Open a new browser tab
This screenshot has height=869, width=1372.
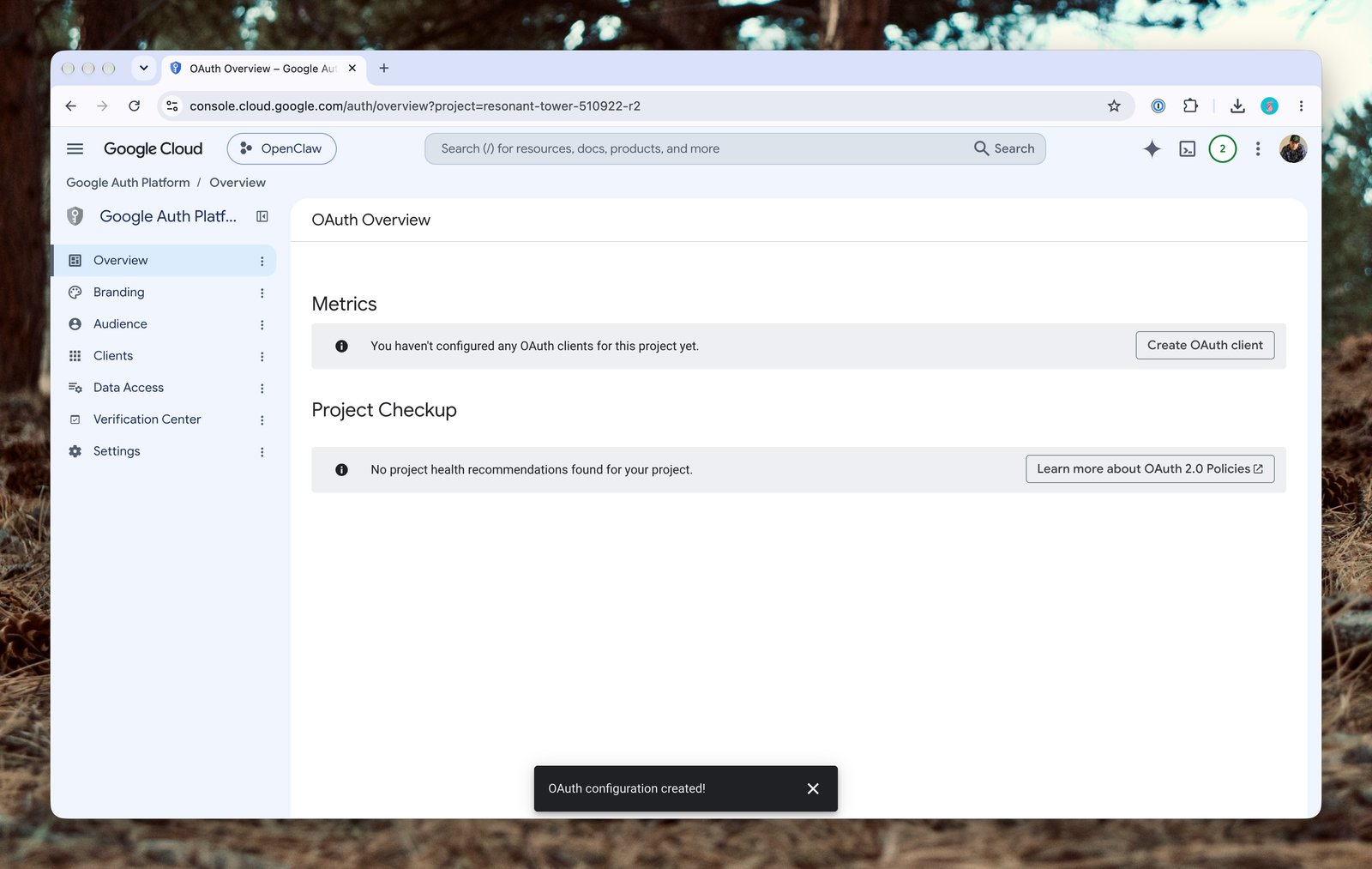(384, 68)
